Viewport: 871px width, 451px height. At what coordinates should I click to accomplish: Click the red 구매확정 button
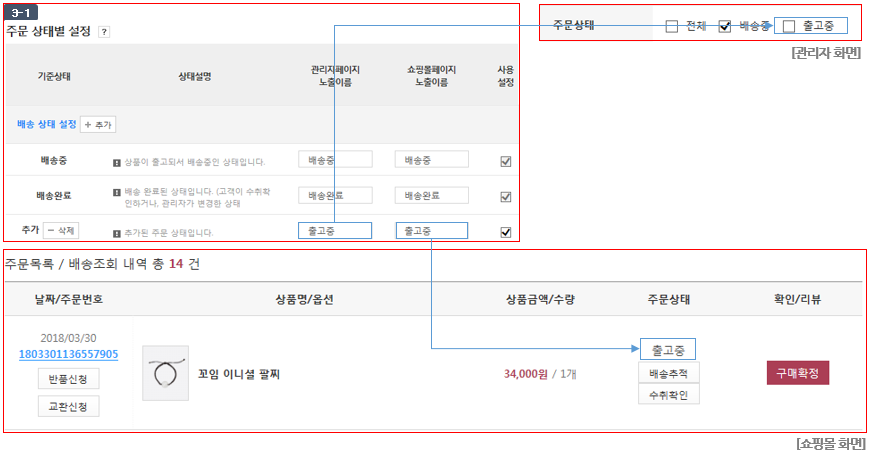[798, 373]
